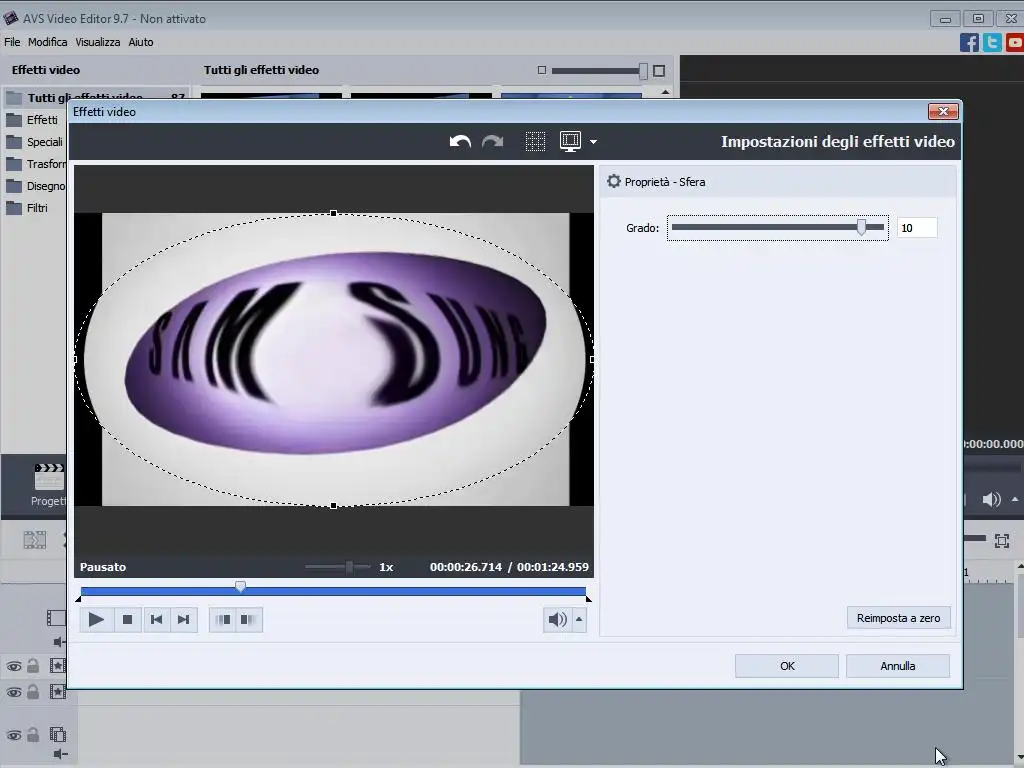Viewport: 1024px width, 768px height.
Task: Click the playback speed slider next to 1x
Action: click(x=349, y=567)
